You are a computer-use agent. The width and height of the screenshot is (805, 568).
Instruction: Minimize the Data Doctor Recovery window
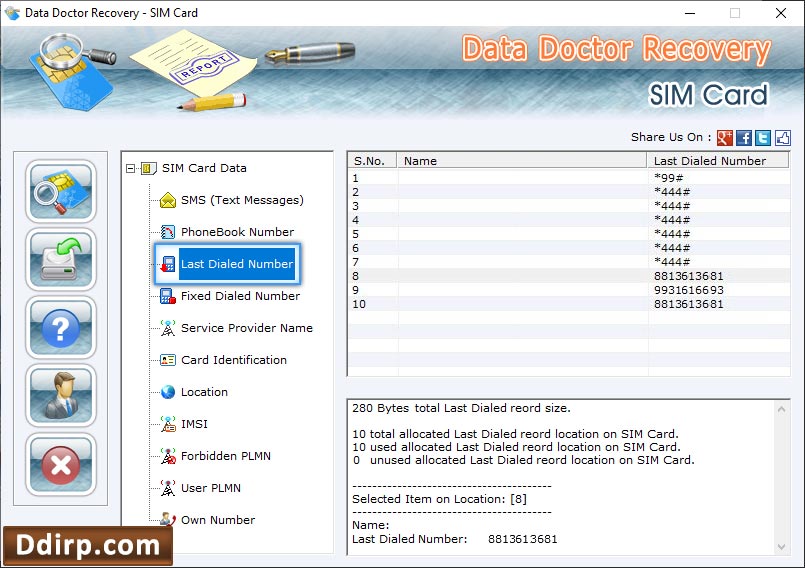click(x=690, y=13)
